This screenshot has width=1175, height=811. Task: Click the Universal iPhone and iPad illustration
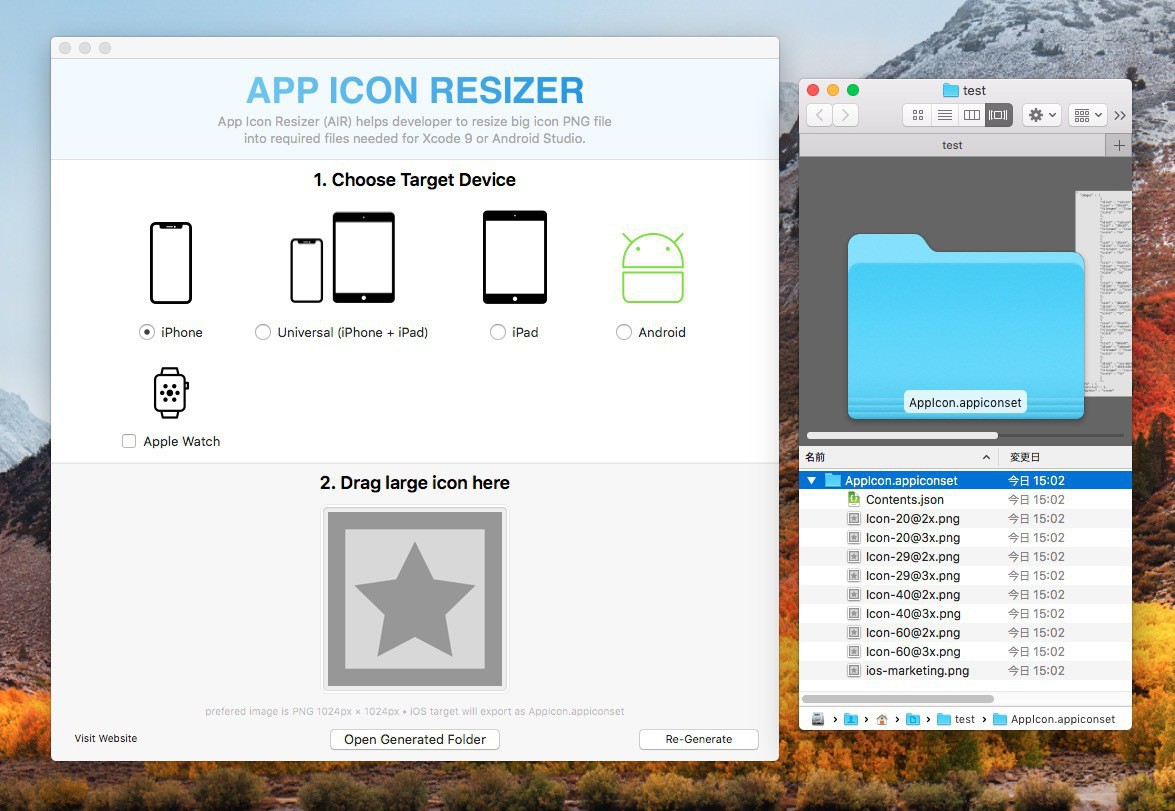click(342, 258)
